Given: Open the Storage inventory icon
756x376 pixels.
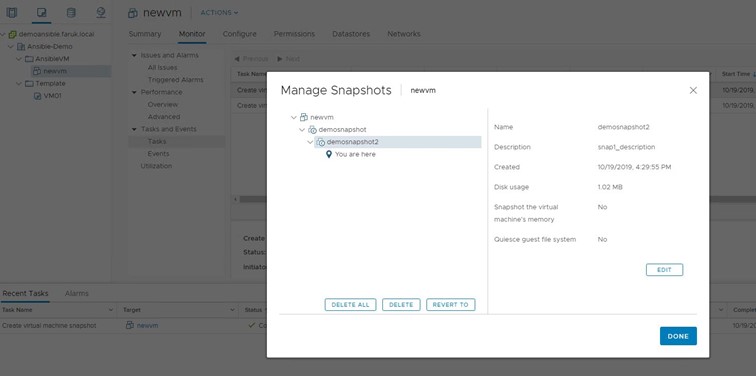Looking at the screenshot, I should pyautogui.click(x=71, y=13).
